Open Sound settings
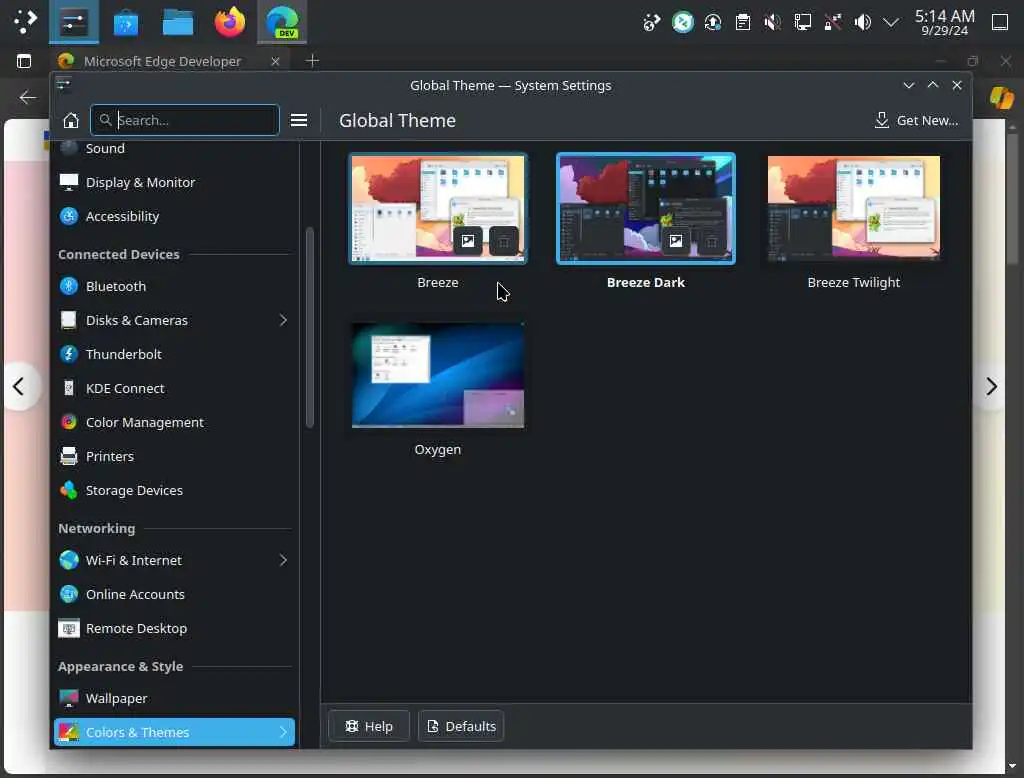The height and width of the screenshot is (778, 1024). [x=174, y=148]
